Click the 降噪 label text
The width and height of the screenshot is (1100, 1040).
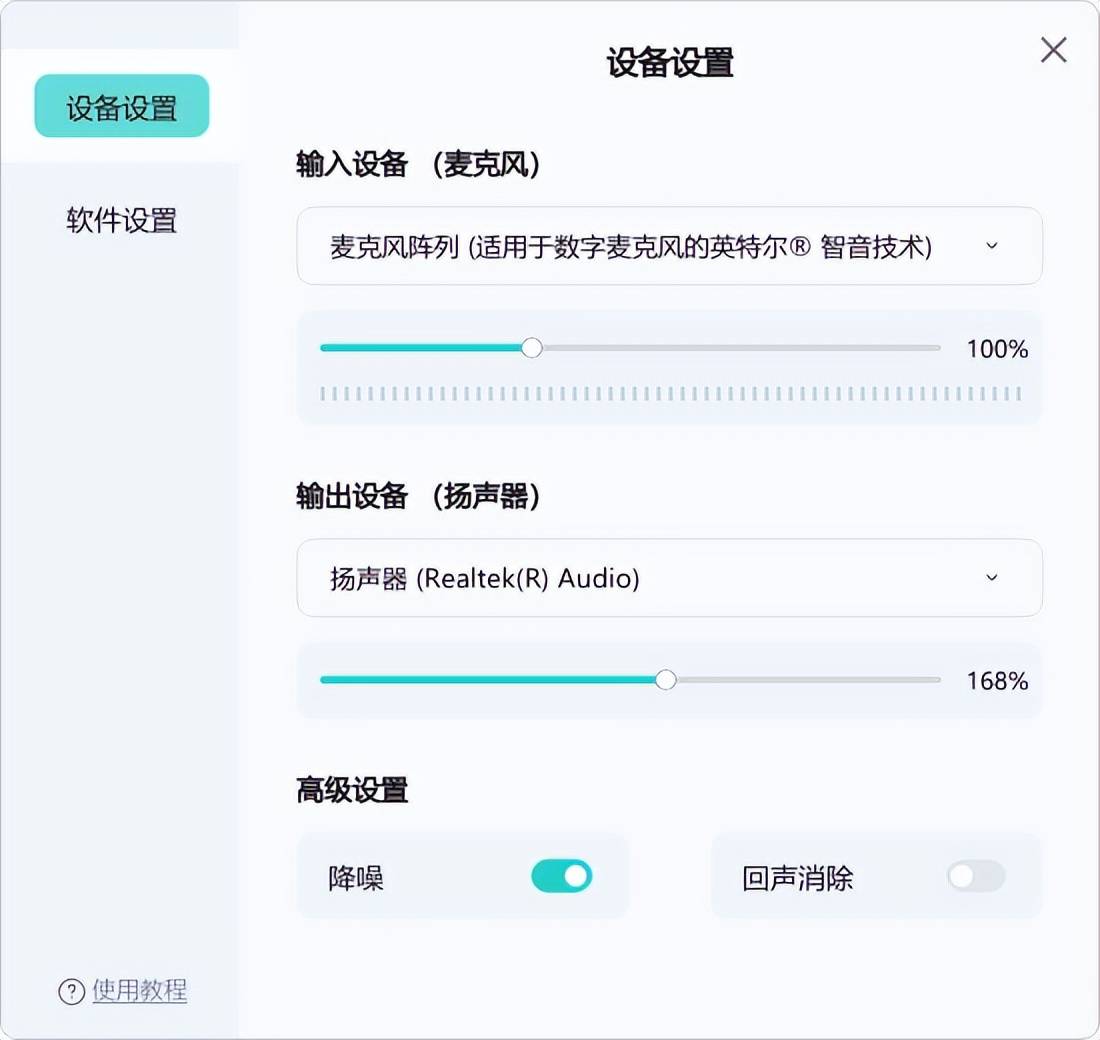coord(356,878)
